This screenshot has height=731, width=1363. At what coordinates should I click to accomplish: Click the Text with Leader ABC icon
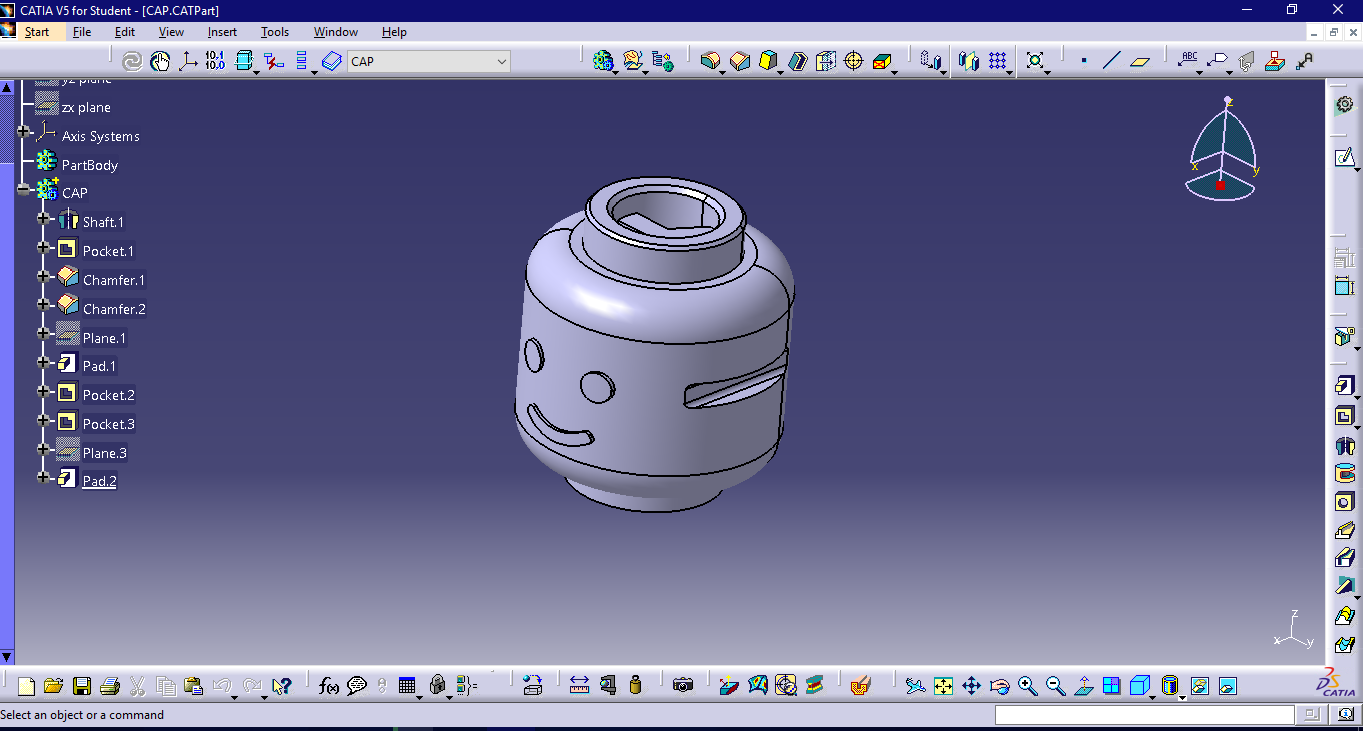(1189, 61)
